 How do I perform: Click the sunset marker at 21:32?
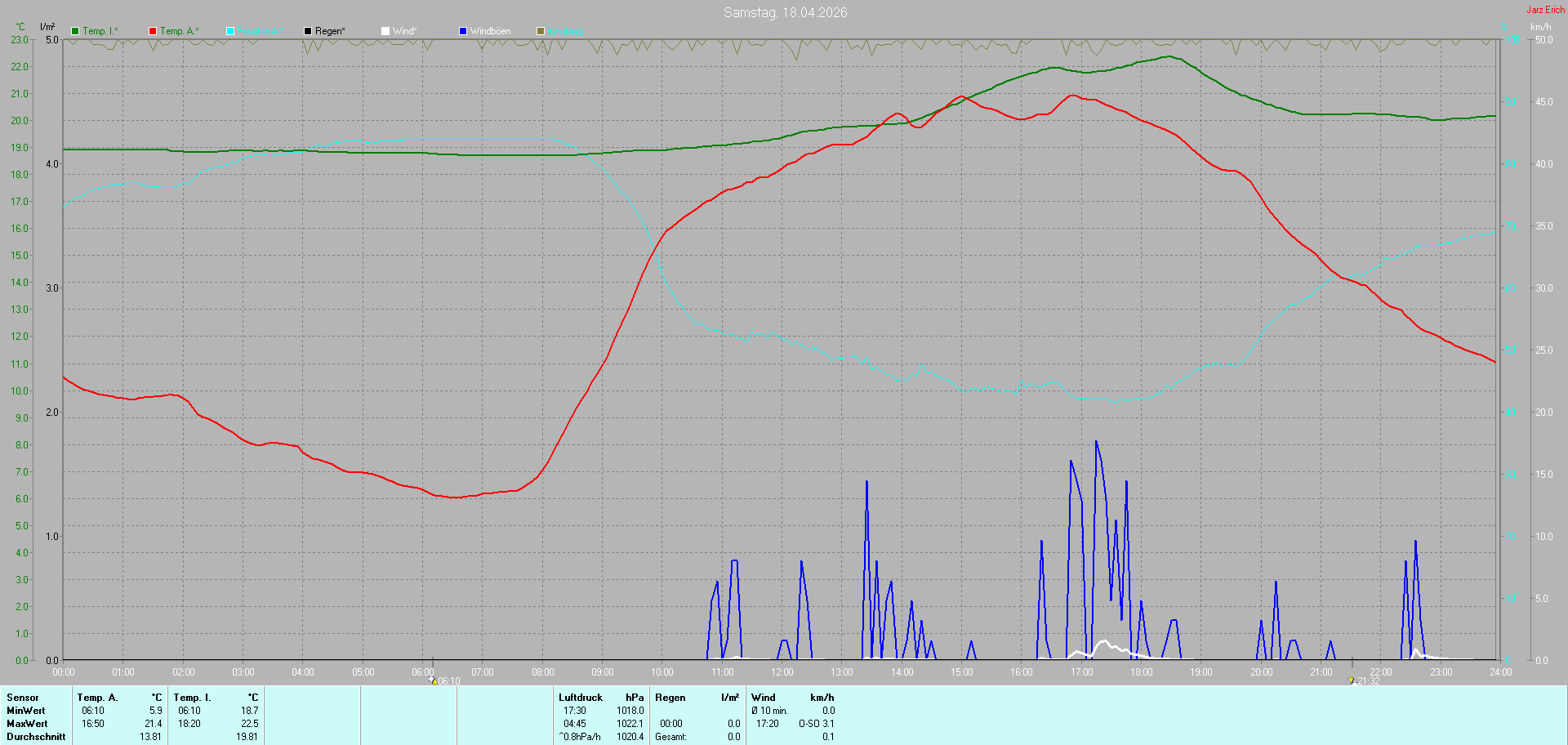[1352, 680]
